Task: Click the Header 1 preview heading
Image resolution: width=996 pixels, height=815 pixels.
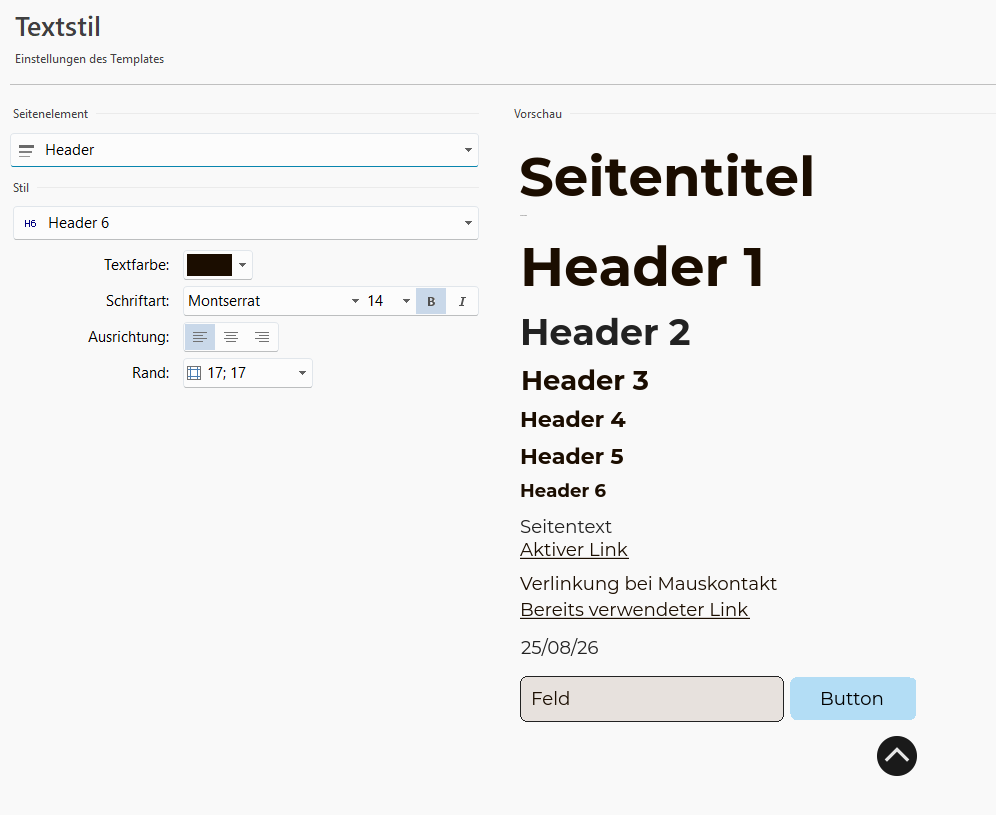Action: 642,267
